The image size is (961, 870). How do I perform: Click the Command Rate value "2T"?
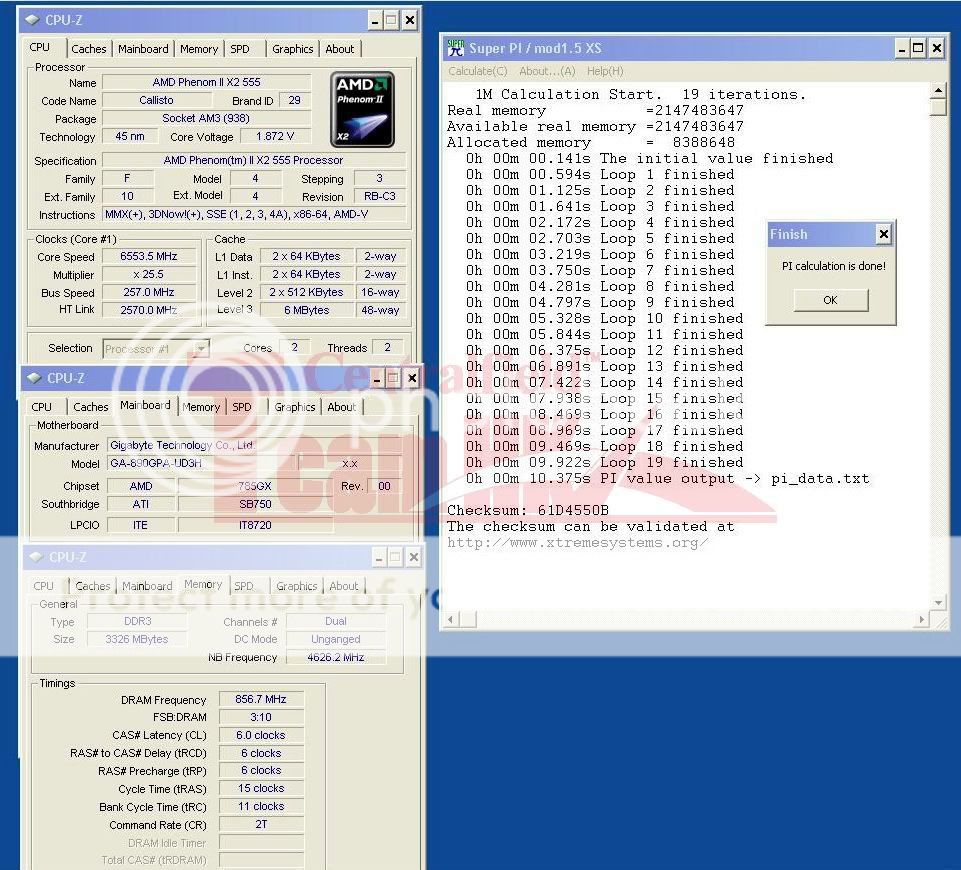261,825
